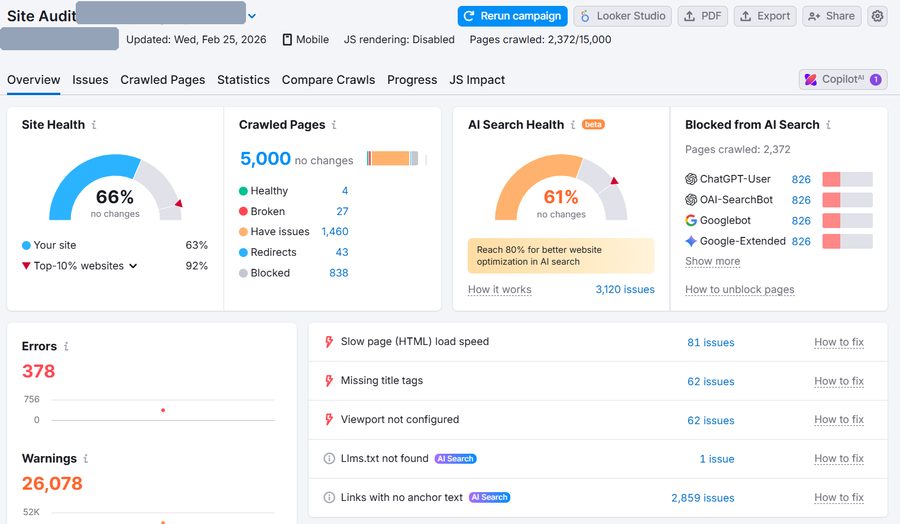
Task: Click the OAI-SearchBot 826 count
Action: click(801, 200)
